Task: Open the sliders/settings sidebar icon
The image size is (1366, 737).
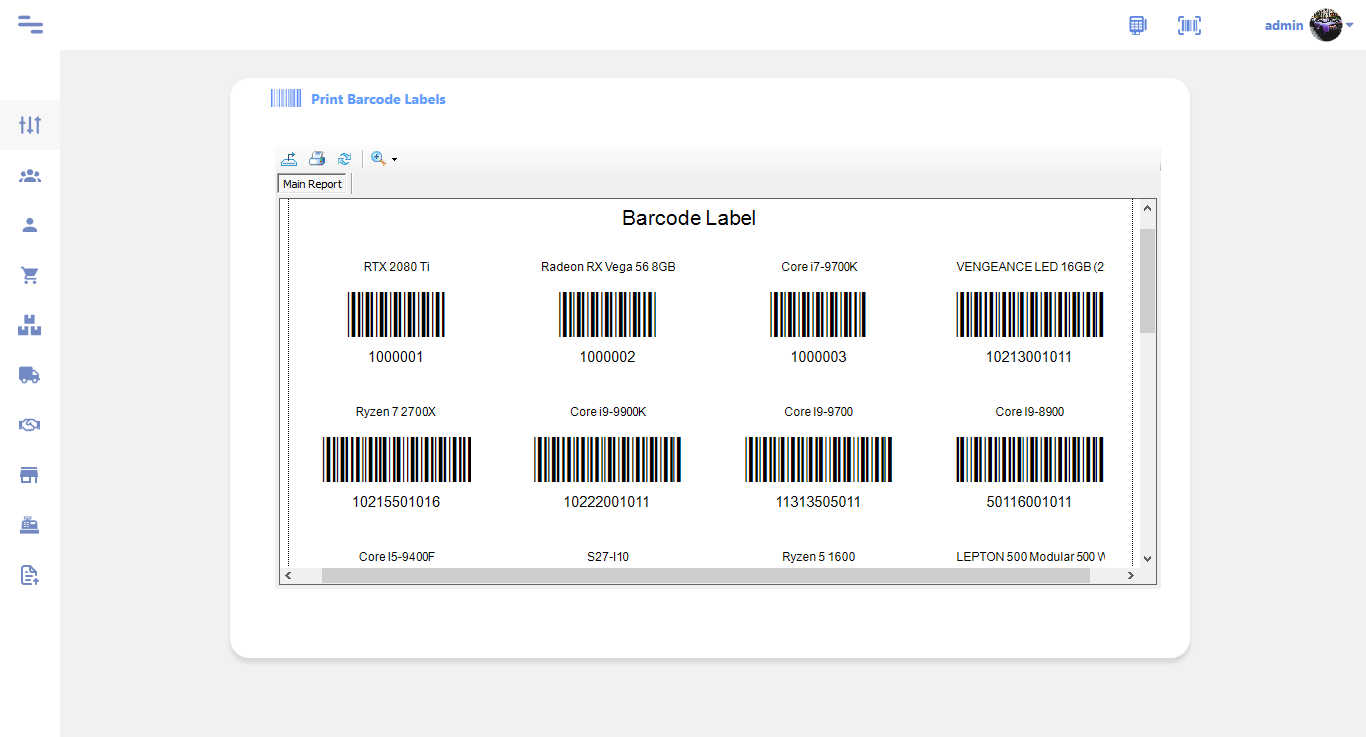Action: [x=30, y=125]
